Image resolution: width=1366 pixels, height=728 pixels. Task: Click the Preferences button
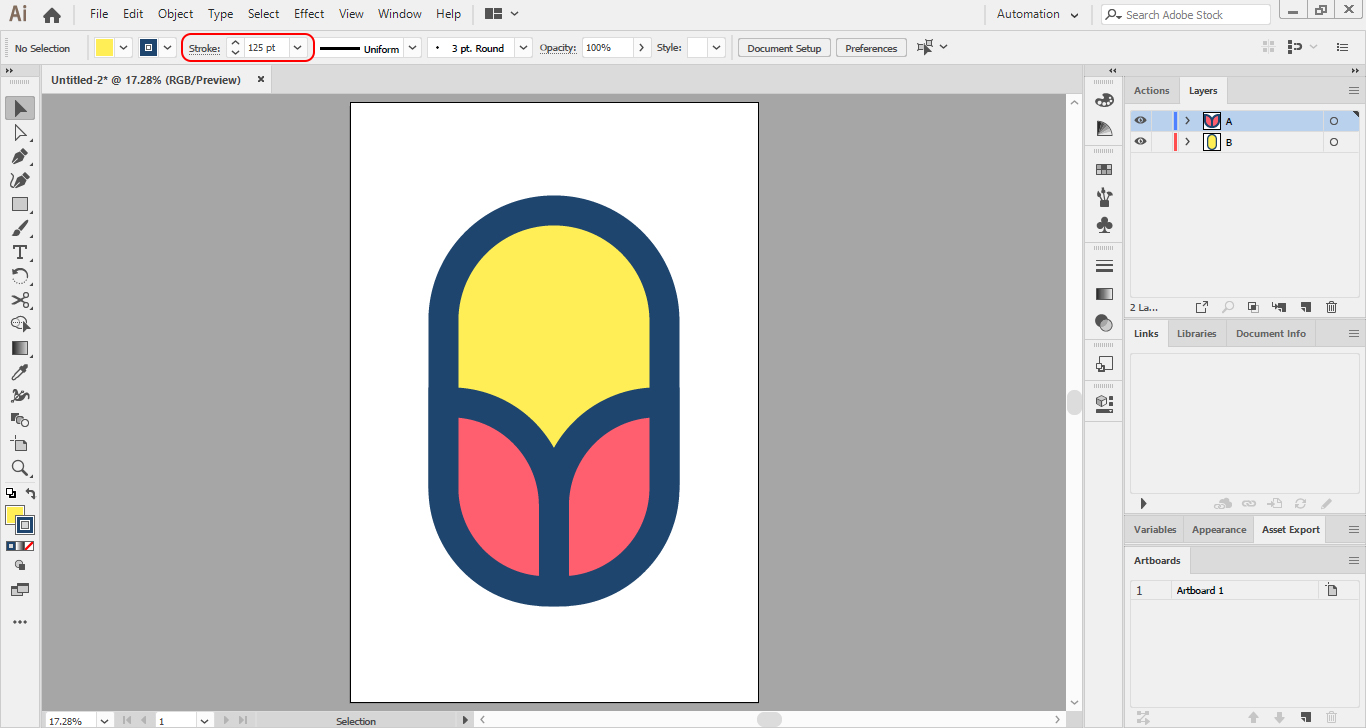click(871, 48)
